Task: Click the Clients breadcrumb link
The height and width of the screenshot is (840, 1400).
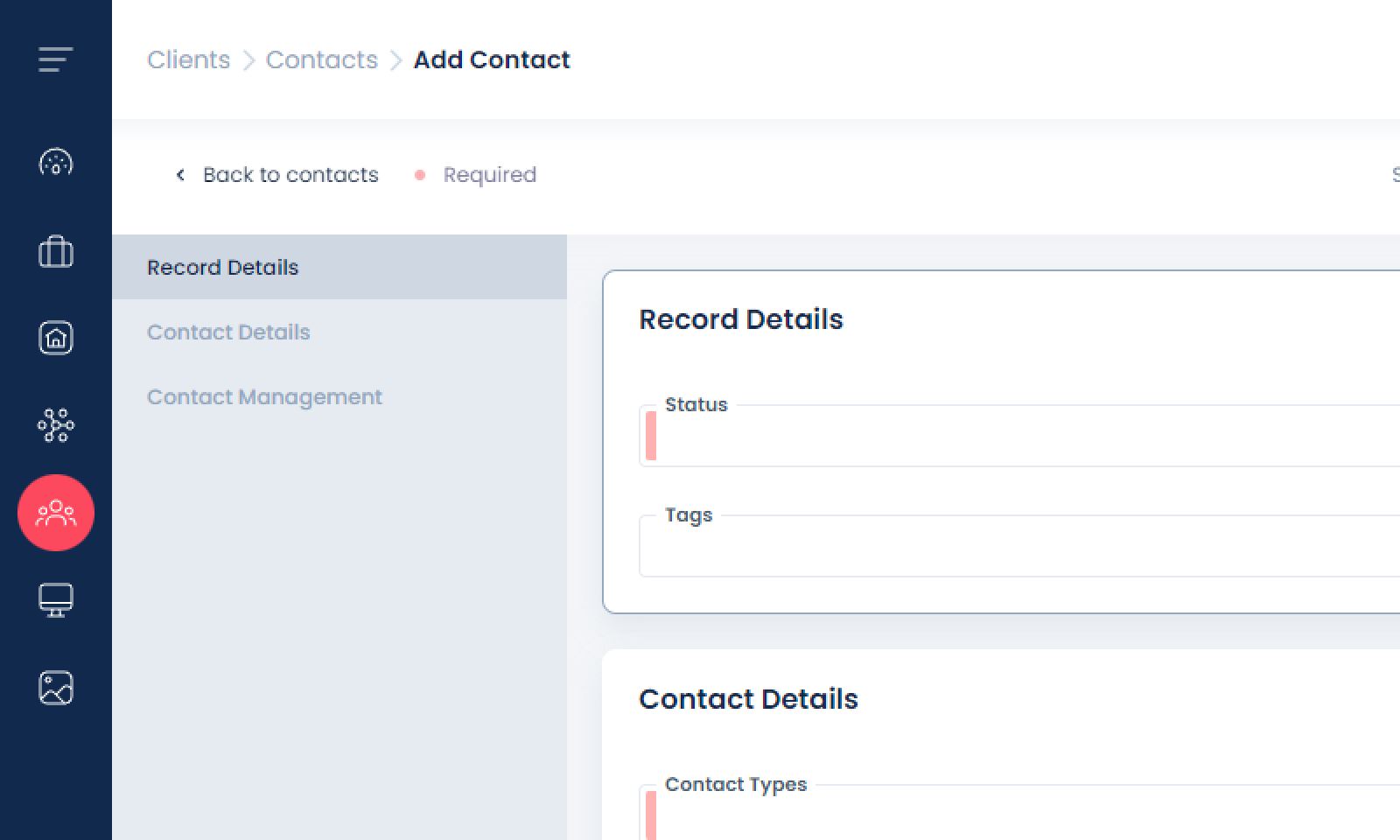Action: click(x=188, y=59)
